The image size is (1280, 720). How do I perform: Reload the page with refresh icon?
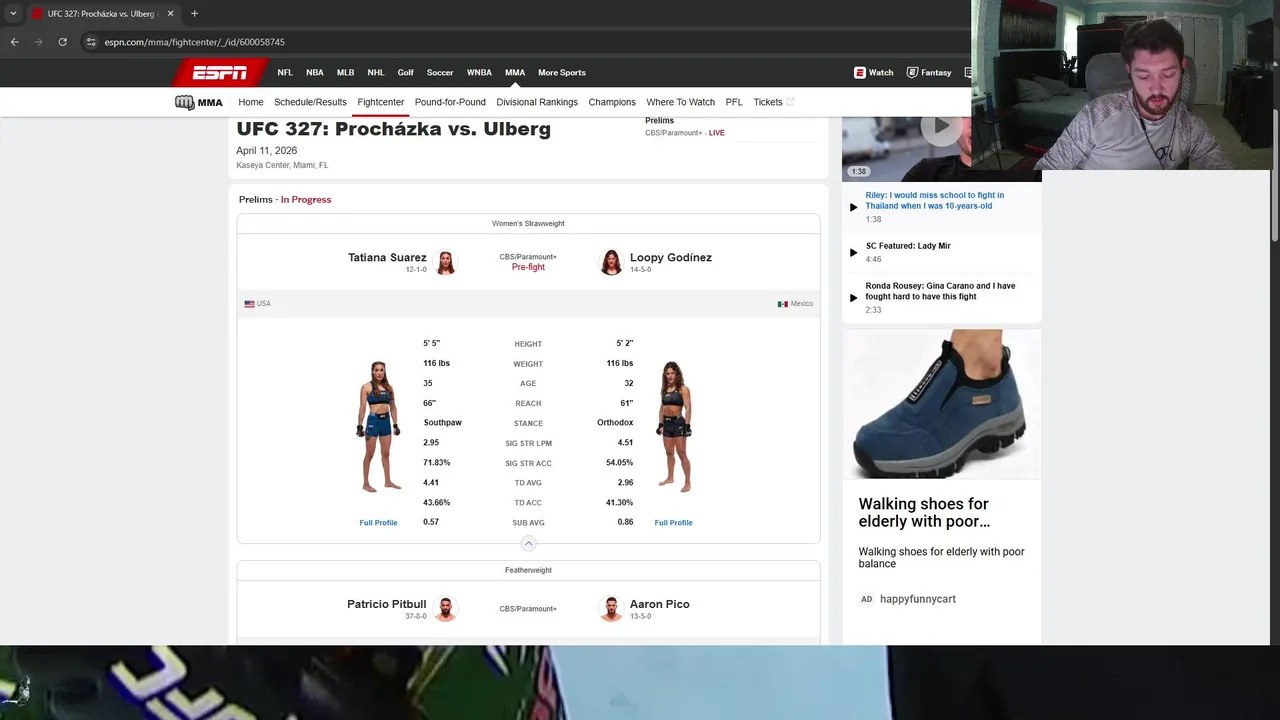point(62,42)
